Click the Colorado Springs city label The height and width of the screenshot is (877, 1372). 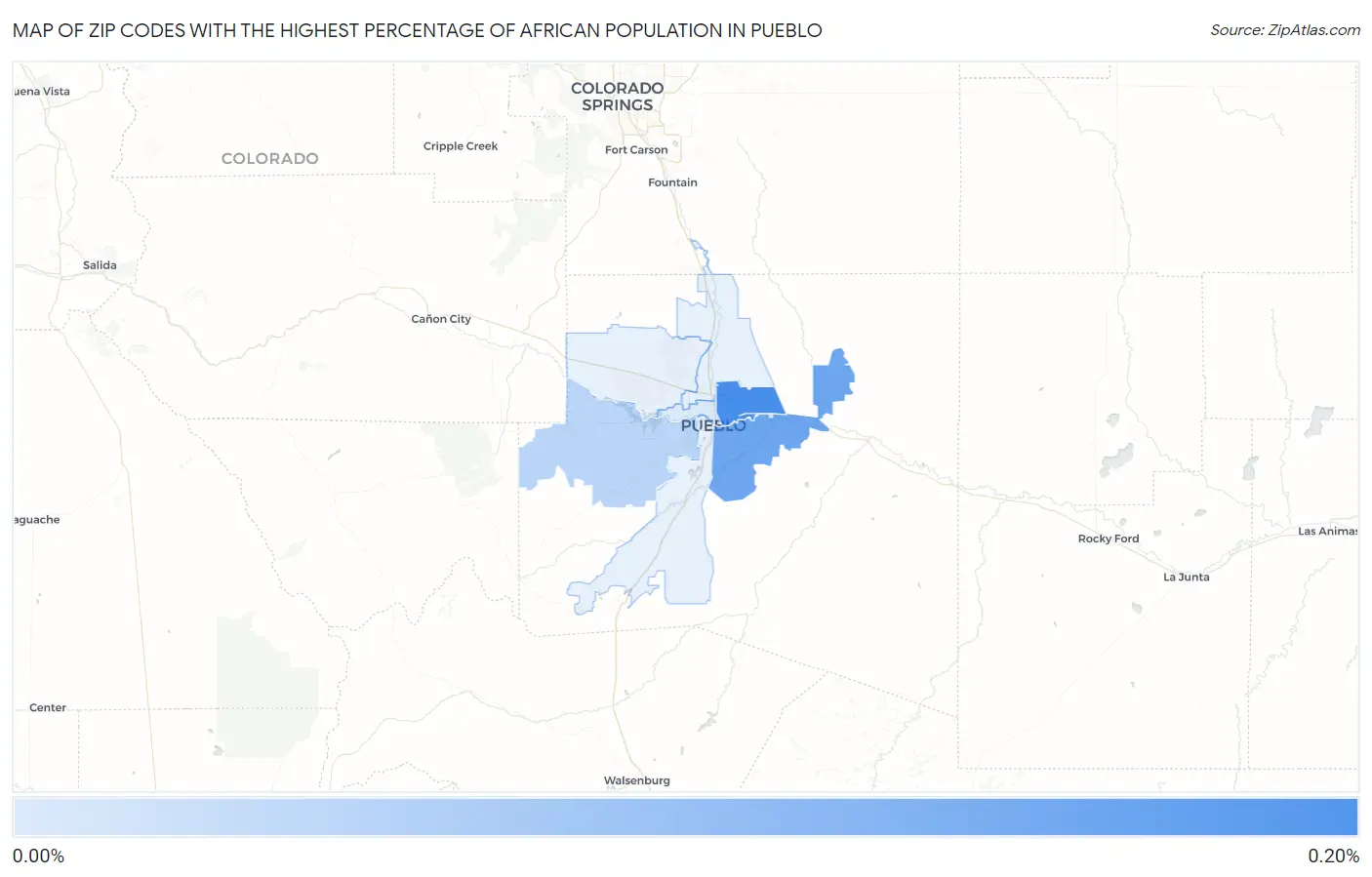(x=617, y=97)
